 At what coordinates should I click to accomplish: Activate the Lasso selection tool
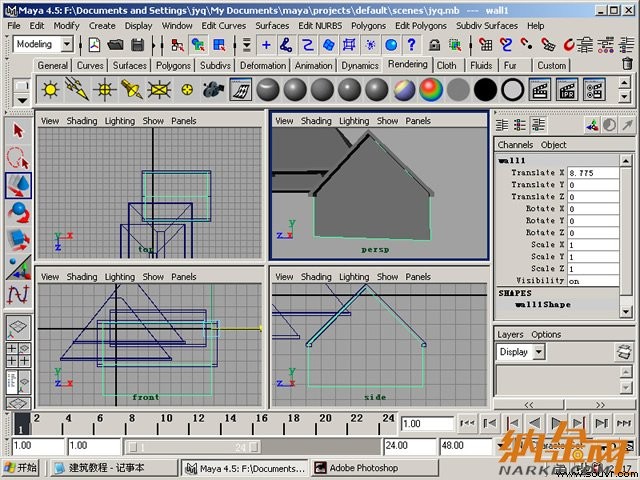18,158
